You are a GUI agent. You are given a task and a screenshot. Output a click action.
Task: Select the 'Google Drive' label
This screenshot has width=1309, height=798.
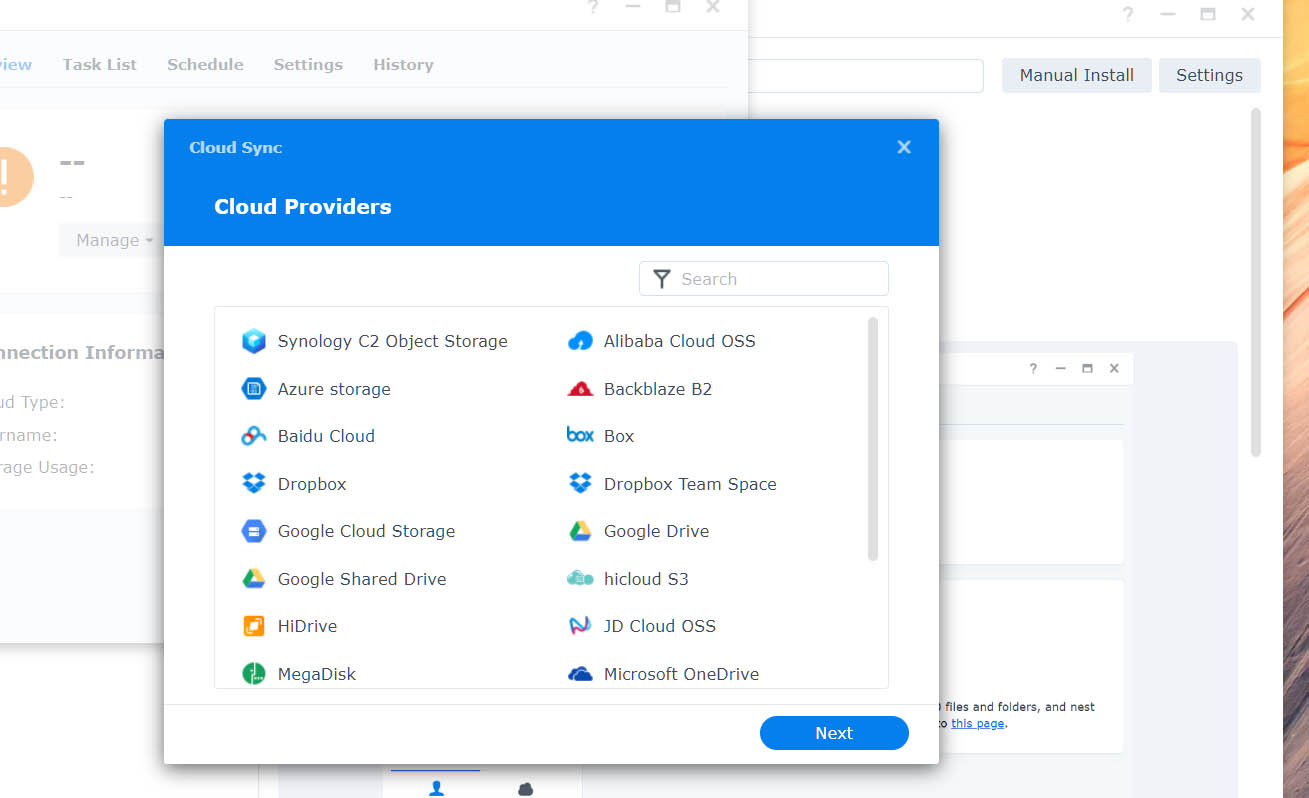[x=656, y=531]
